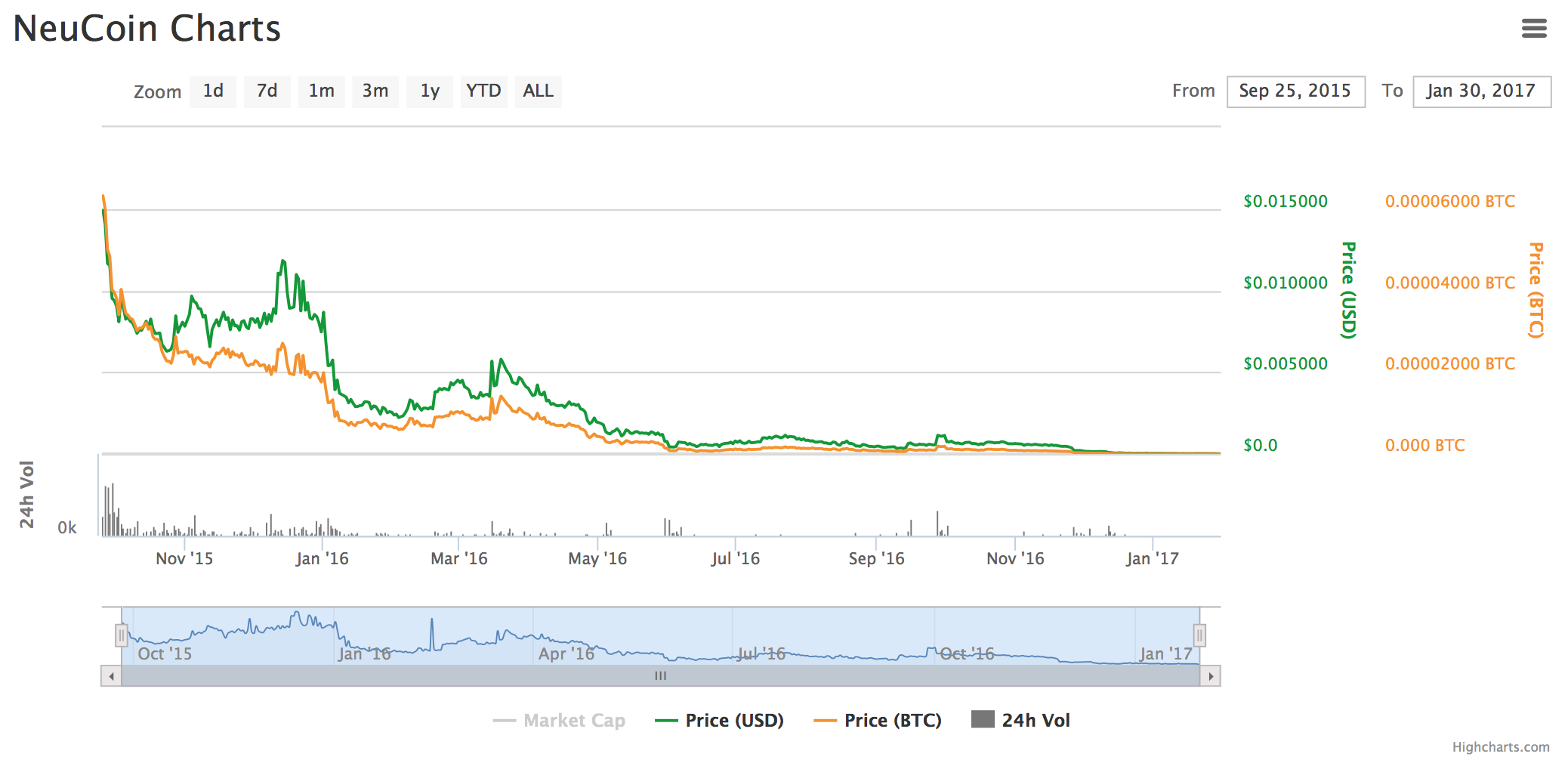Click the Jan '17 navigator label
The width and height of the screenshot is (1568, 766).
click(1165, 653)
